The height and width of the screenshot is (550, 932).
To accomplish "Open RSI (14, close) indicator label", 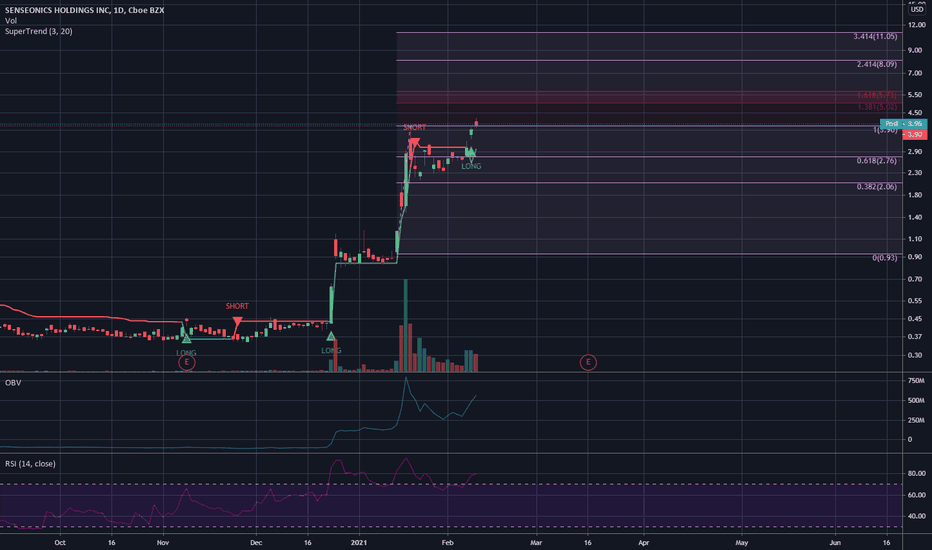I will click(x=30, y=464).
